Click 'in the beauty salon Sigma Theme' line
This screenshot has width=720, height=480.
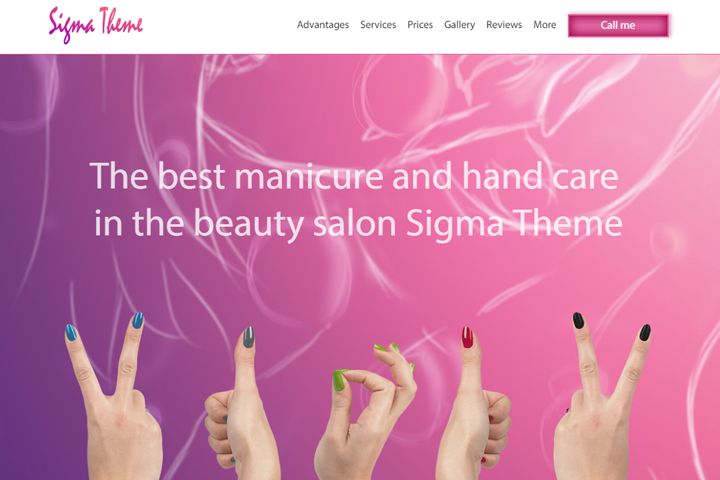358,222
